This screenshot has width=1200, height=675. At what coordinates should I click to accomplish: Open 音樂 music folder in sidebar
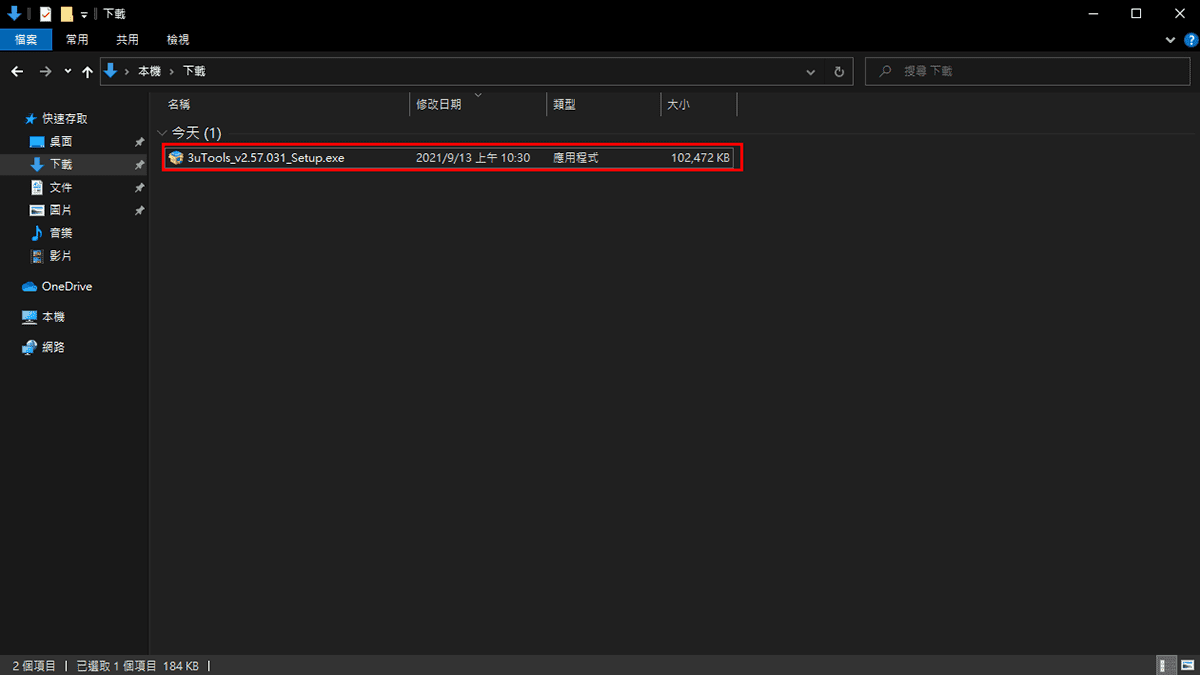(x=60, y=233)
